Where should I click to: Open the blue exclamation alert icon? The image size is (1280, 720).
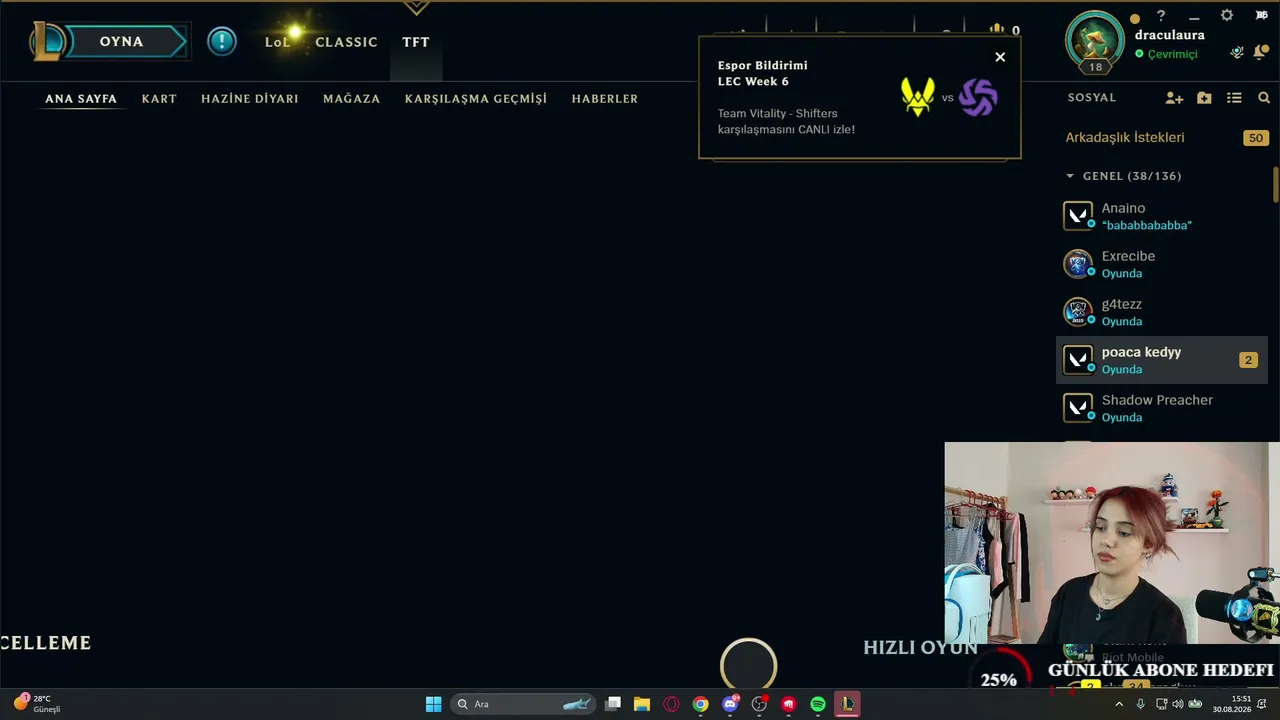[x=222, y=41]
